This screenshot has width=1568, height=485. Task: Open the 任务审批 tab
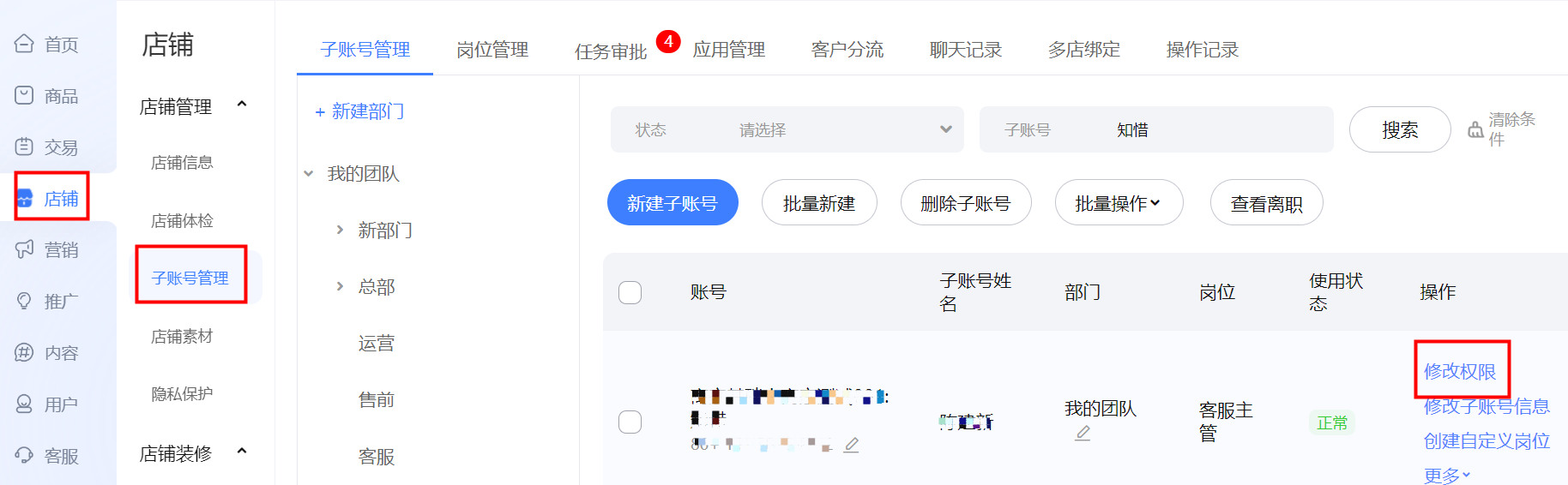[x=611, y=51]
